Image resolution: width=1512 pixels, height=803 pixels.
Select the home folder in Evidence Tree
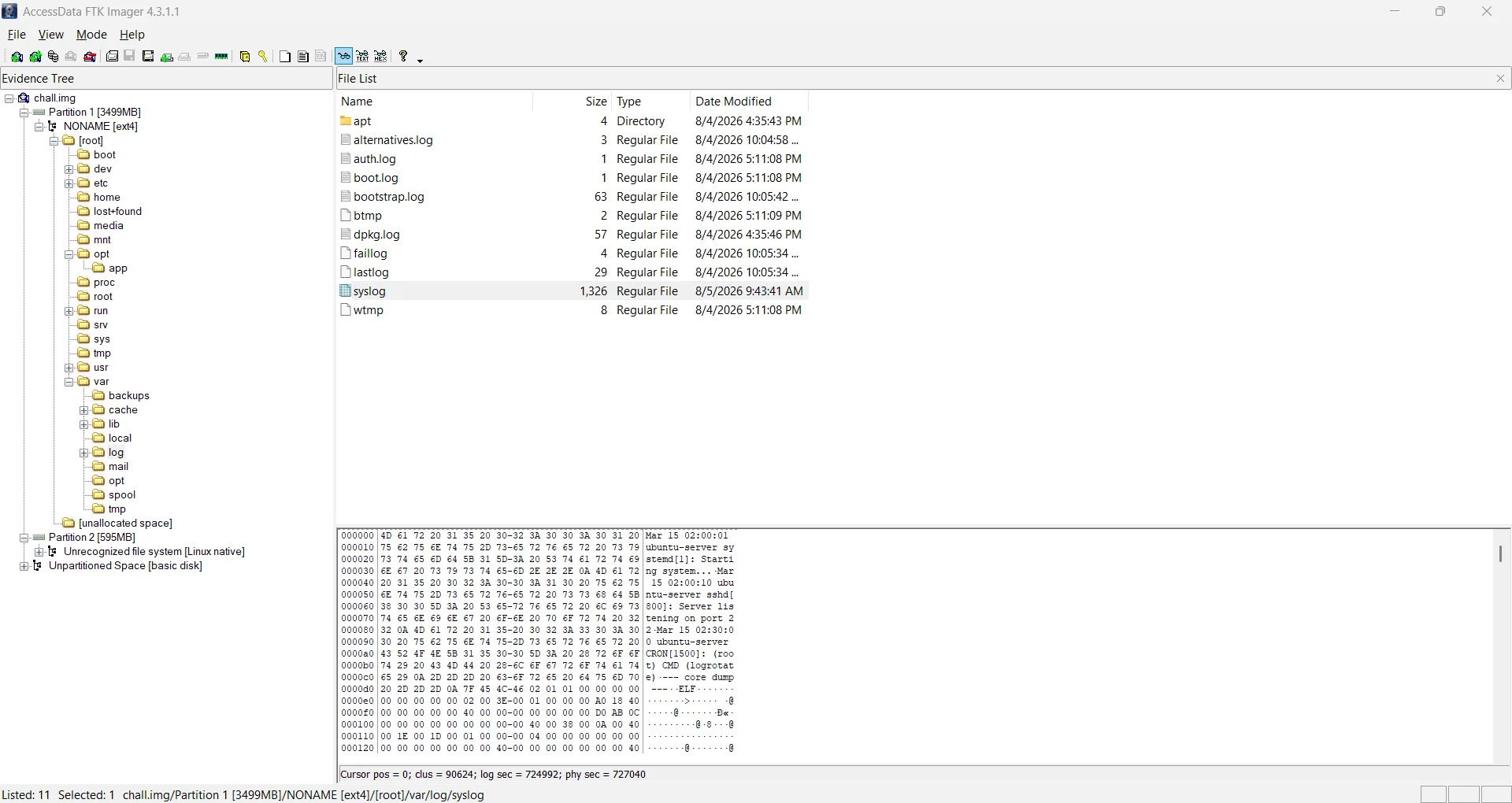click(99, 198)
